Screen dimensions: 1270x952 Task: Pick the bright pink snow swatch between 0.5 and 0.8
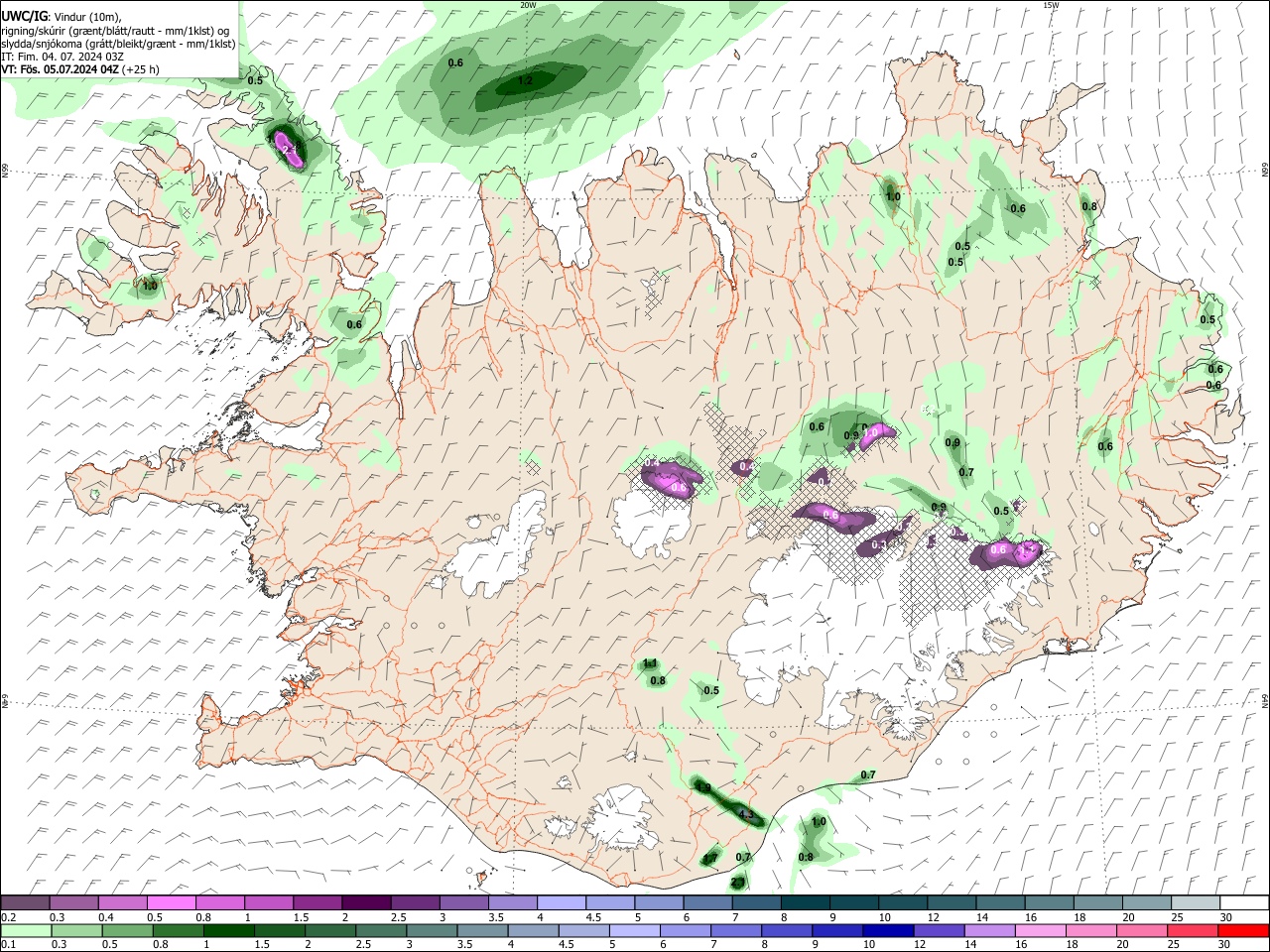click(172, 902)
